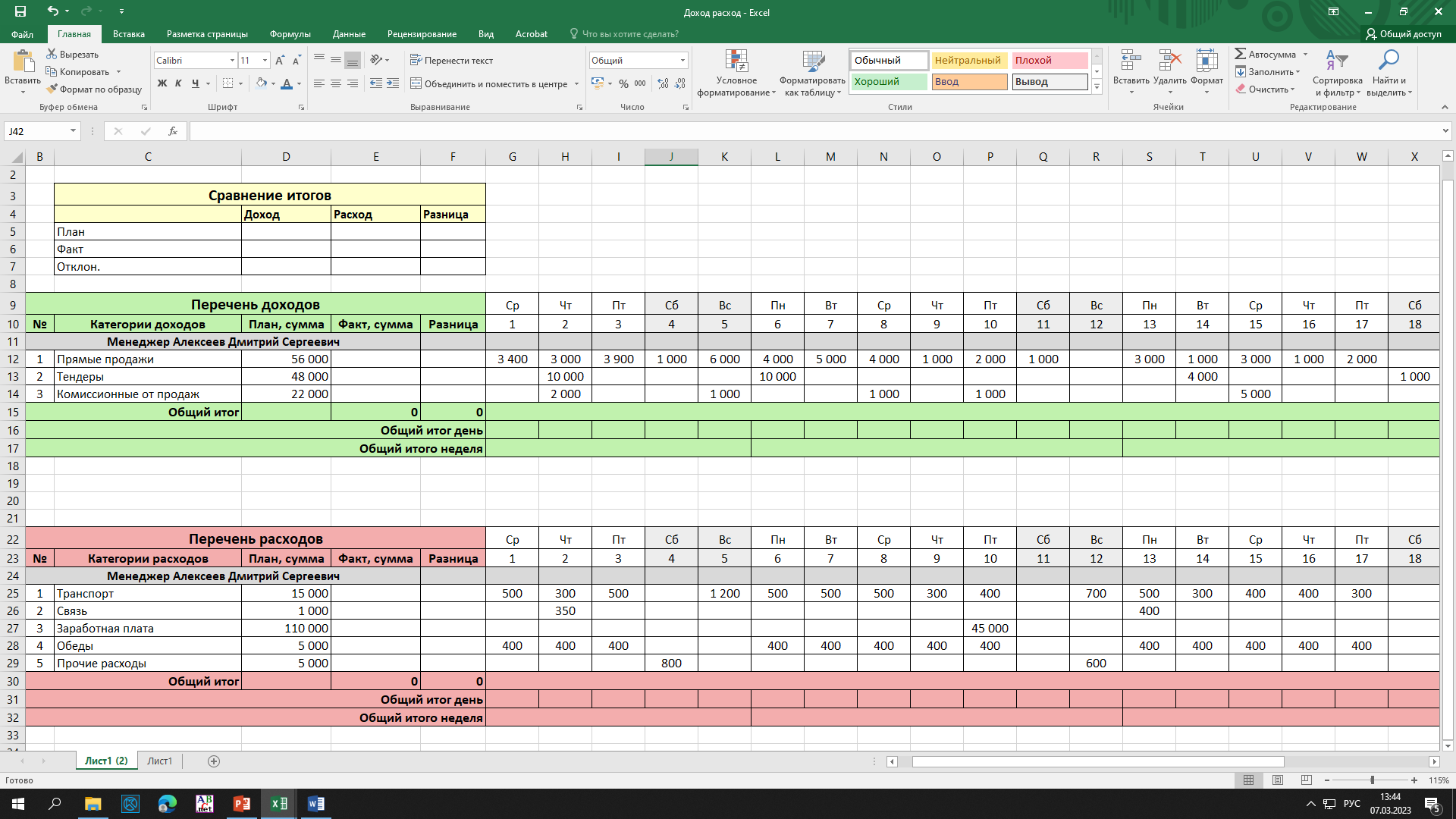Toggle Italic formatting button
1456x819 pixels.
[178, 83]
